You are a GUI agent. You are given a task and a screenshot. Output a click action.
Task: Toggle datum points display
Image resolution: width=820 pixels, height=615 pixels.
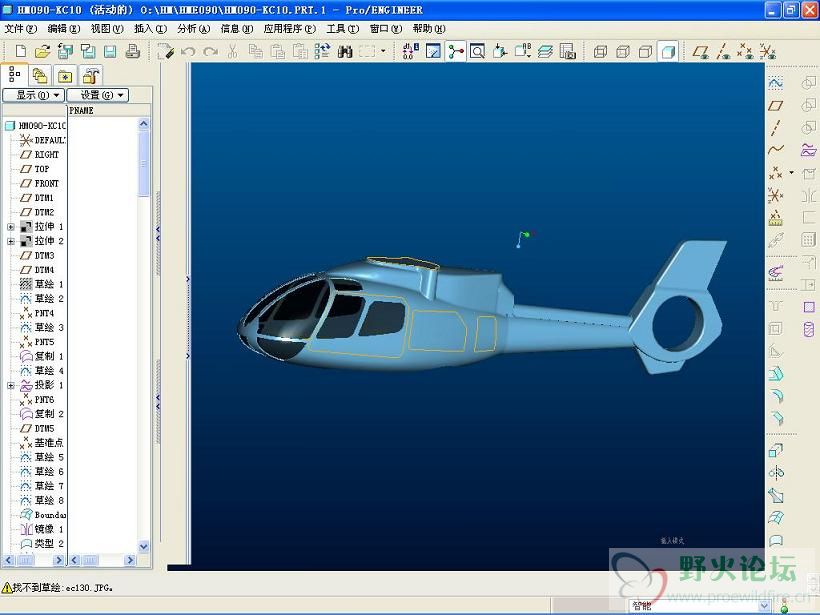coord(745,51)
